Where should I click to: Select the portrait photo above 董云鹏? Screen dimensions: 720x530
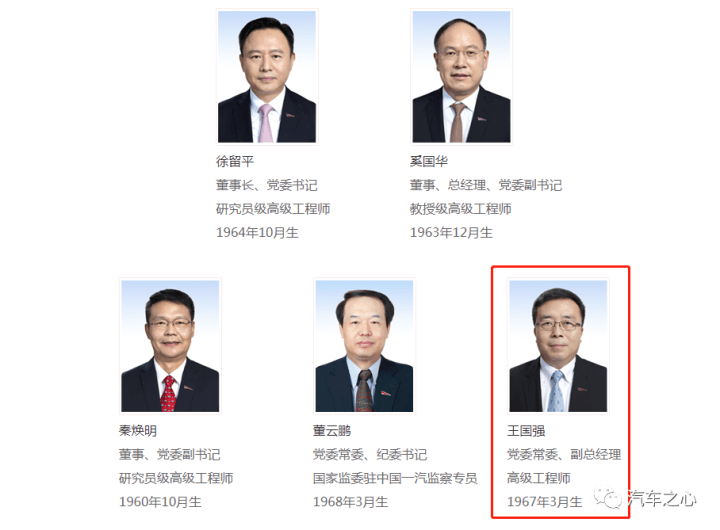coord(364,346)
